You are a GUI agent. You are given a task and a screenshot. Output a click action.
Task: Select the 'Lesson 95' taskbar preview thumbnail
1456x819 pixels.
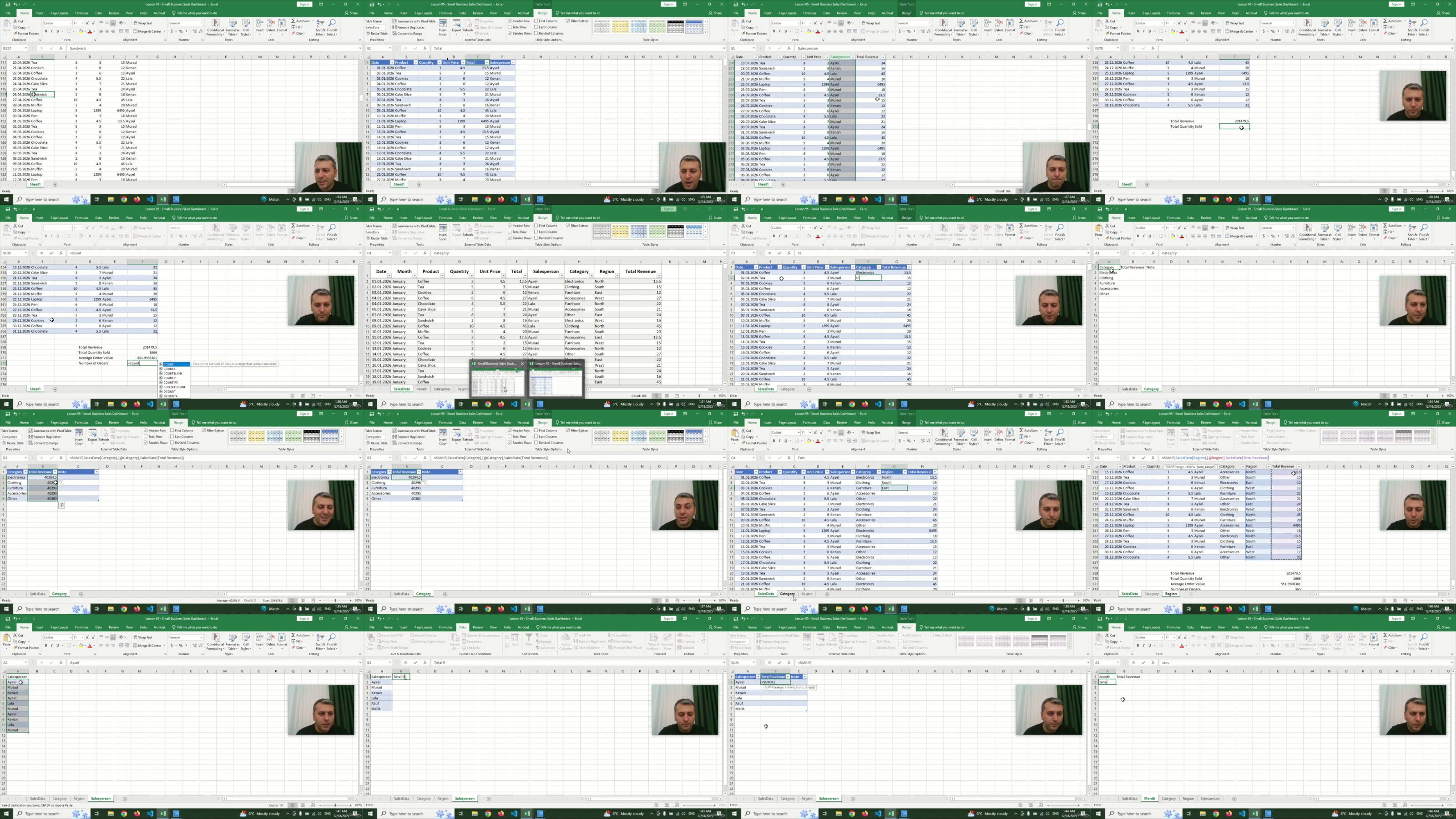pos(556,383)
